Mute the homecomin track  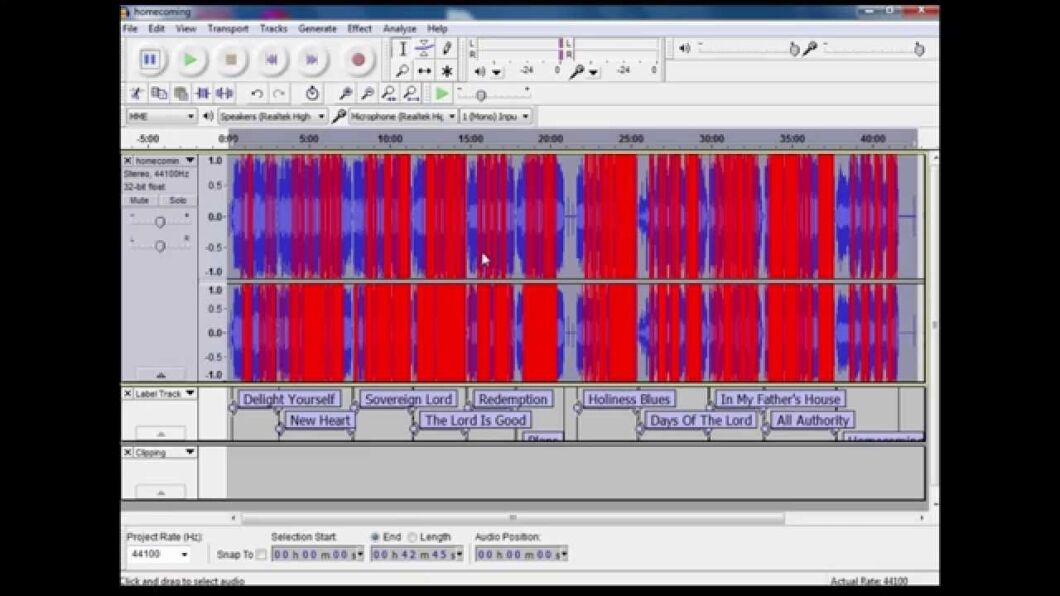(140, 200)
